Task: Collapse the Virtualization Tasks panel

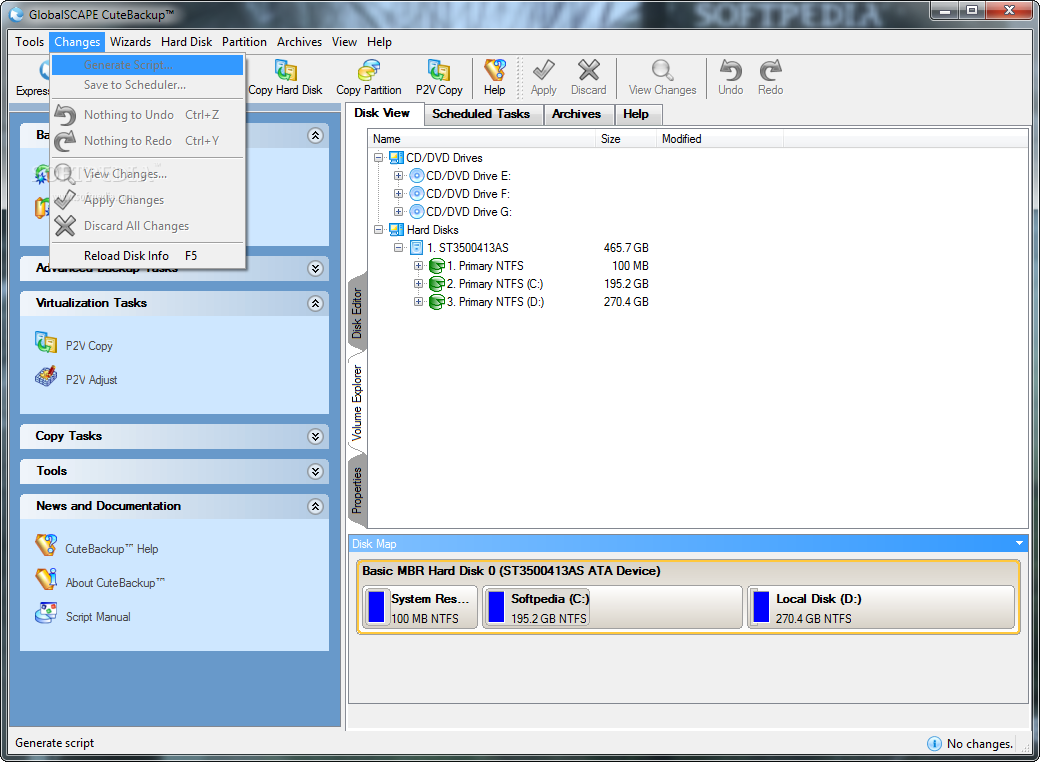Action: click(315, 303)
